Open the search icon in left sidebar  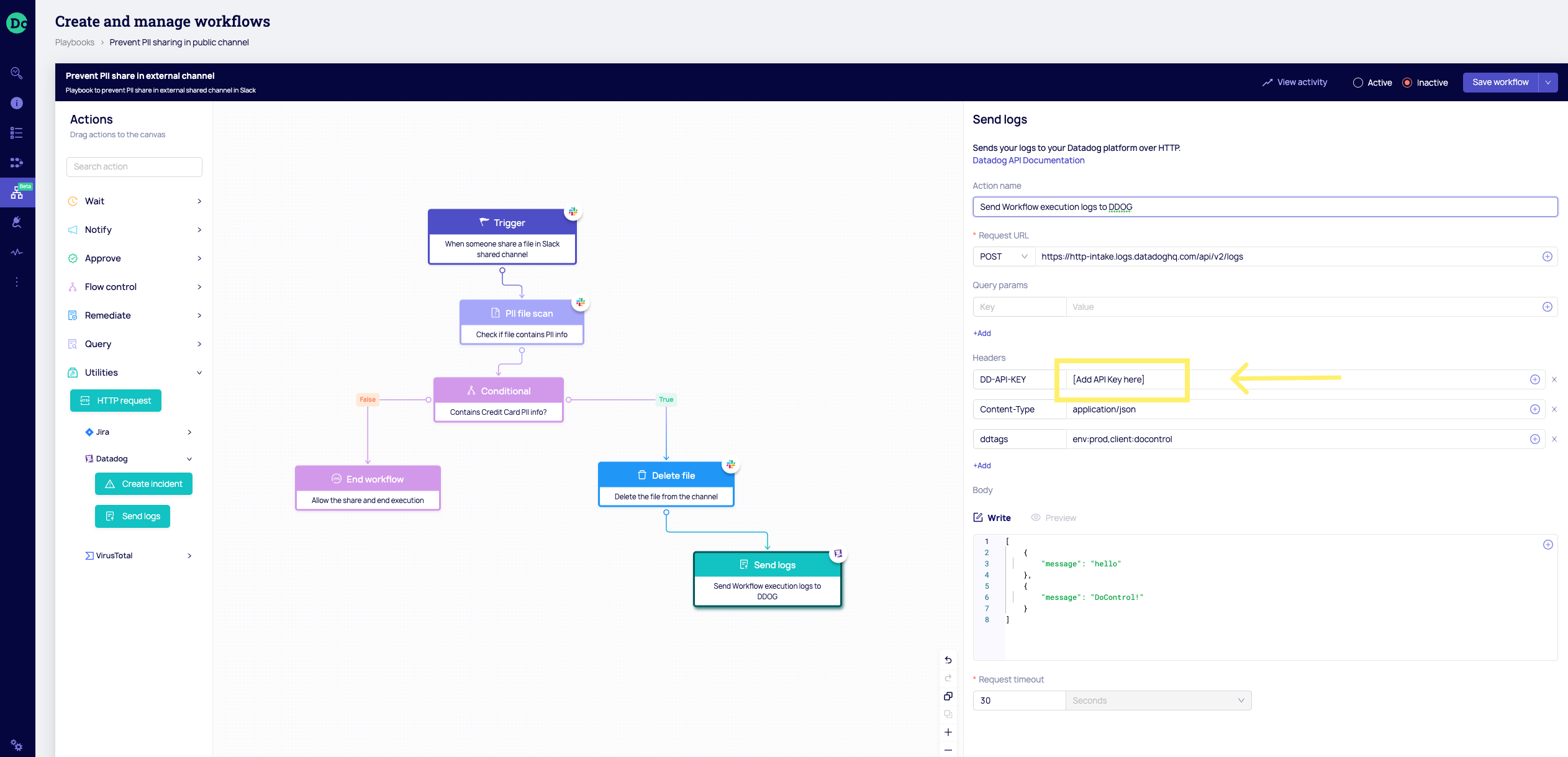[x=17, y=73]
